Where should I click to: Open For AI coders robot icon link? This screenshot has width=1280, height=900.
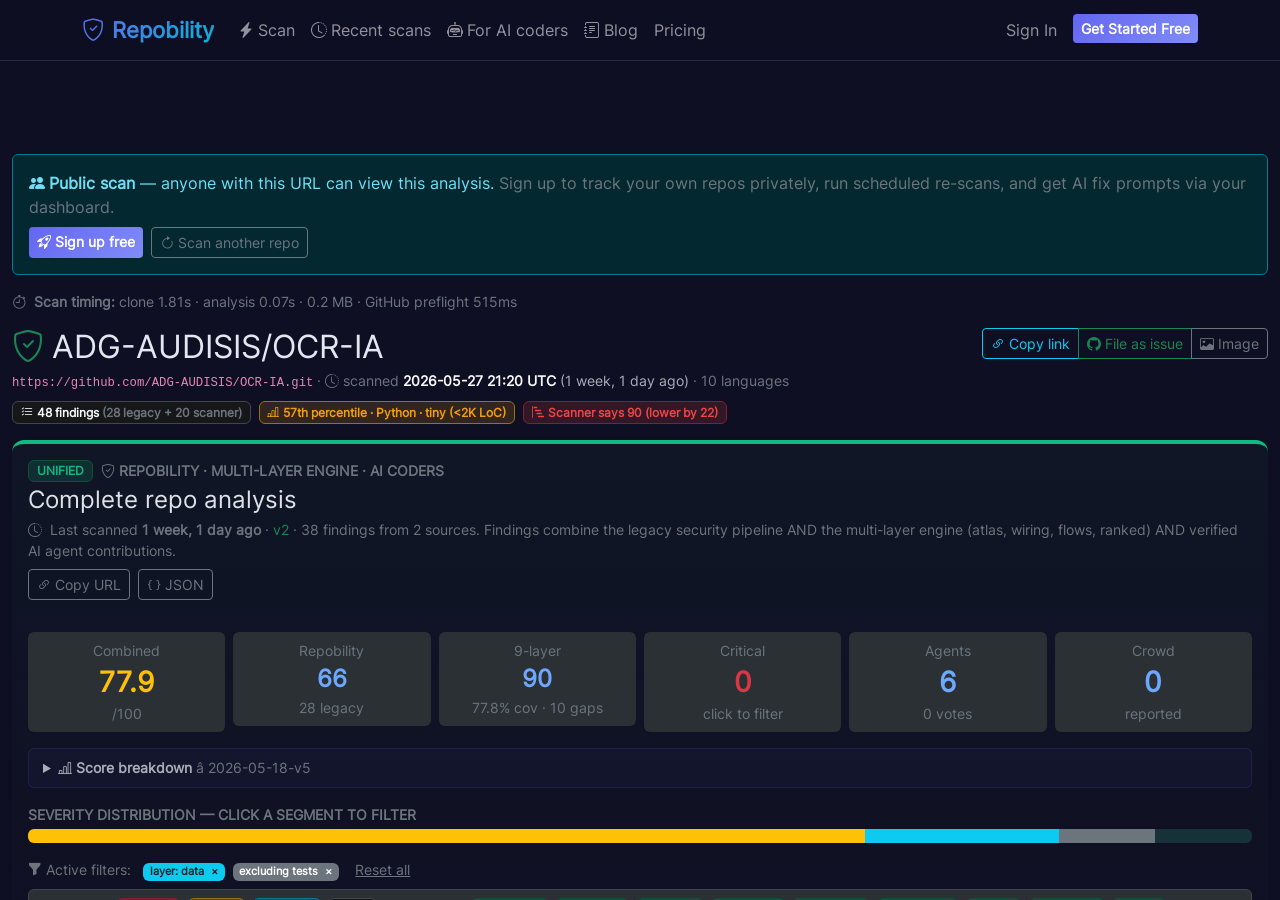point(455,30)
